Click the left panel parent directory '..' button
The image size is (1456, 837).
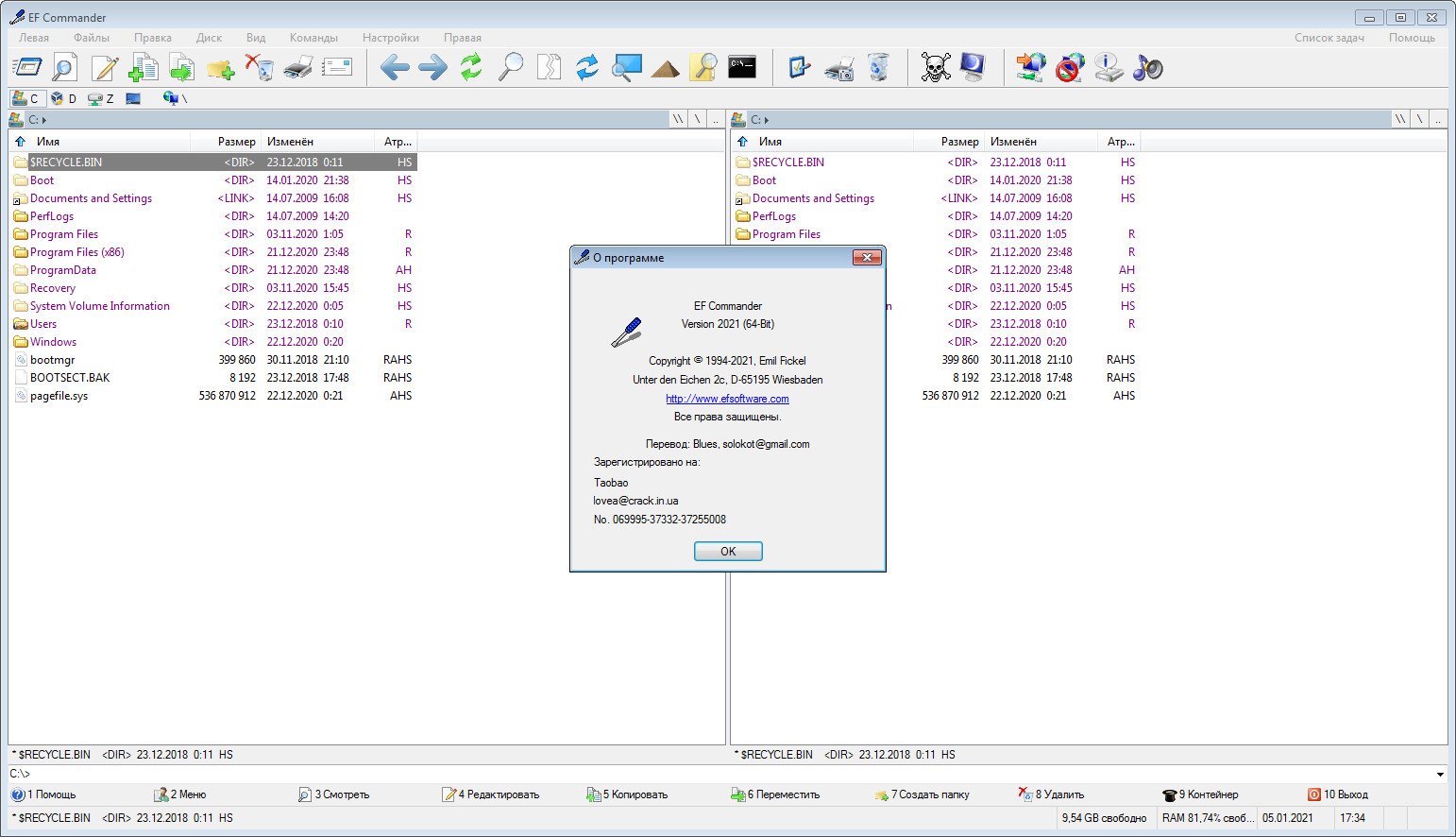click(x=716, y=119)
